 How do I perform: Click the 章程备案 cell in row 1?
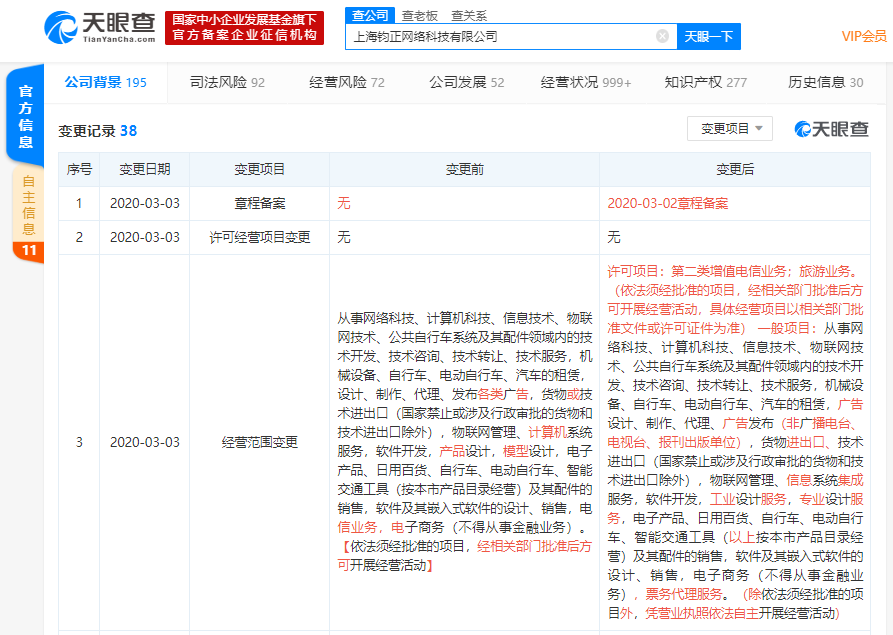[x=259, y=203]
